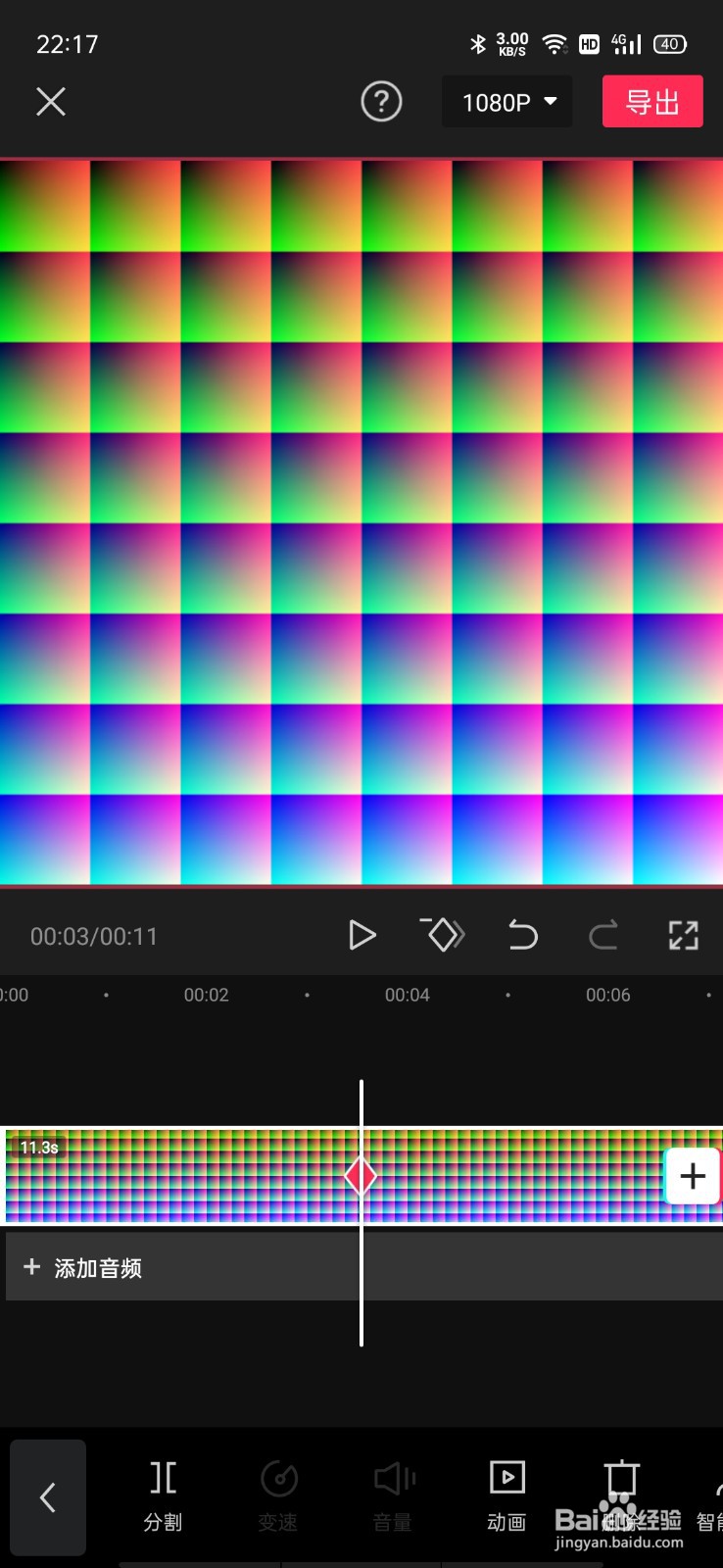This screenshot has width=723, height=1568.
Task: Tap the video preview canvas
Action: [361, 522]
